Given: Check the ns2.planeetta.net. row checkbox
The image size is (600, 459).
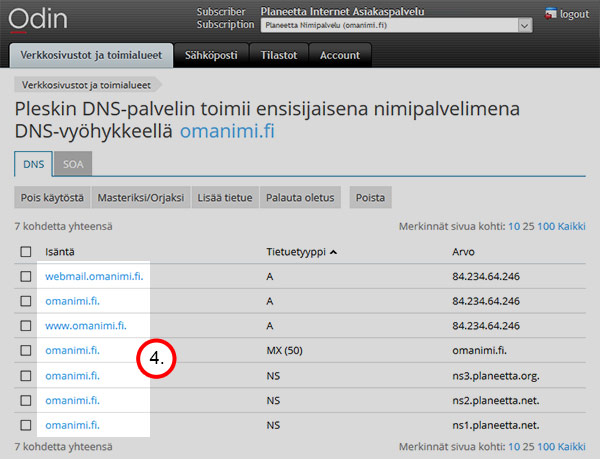Looking at the screenshot, I should tap(26, 400).
